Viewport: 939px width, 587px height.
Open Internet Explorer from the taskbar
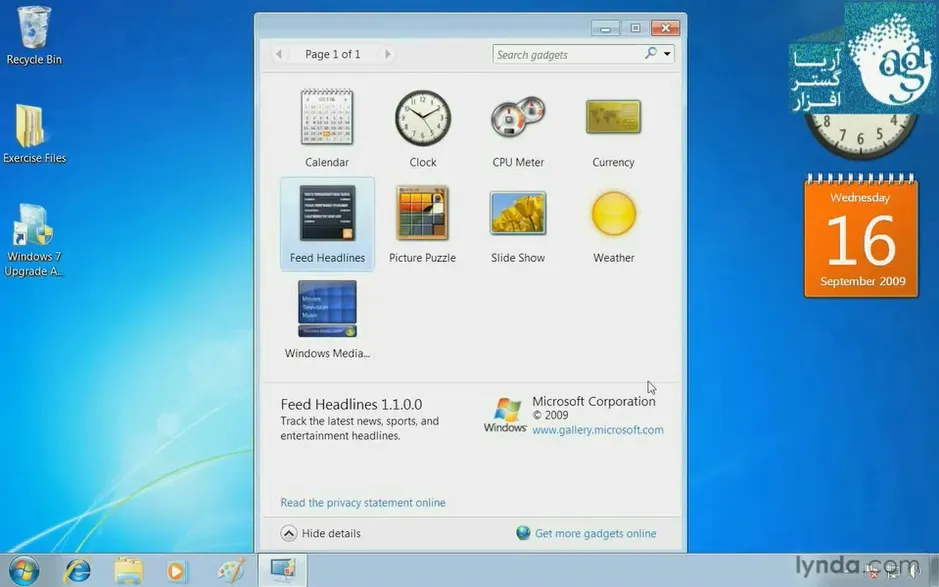click(77, 570)
